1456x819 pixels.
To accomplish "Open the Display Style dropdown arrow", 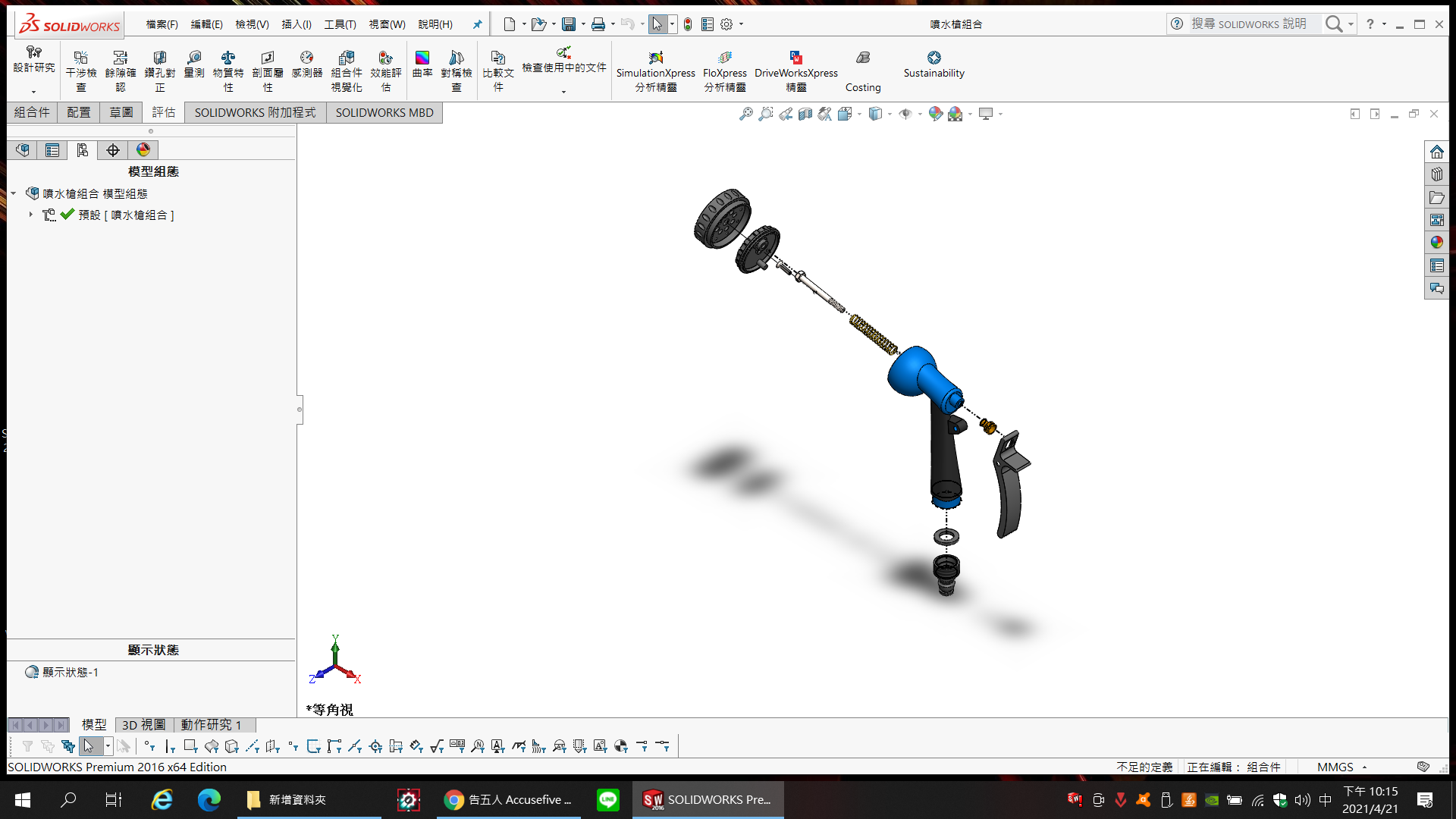I will click(x=890, y=114).
